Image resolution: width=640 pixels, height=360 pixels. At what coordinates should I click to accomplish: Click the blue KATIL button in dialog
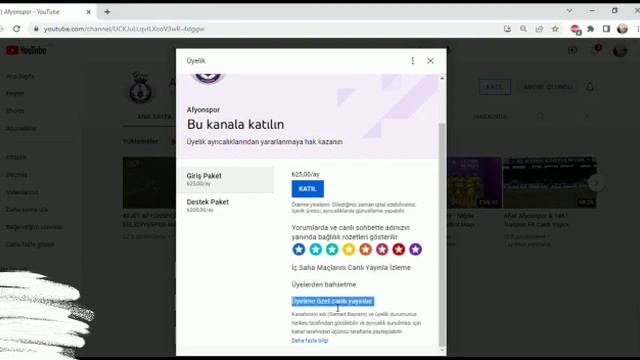coord(307,189)
